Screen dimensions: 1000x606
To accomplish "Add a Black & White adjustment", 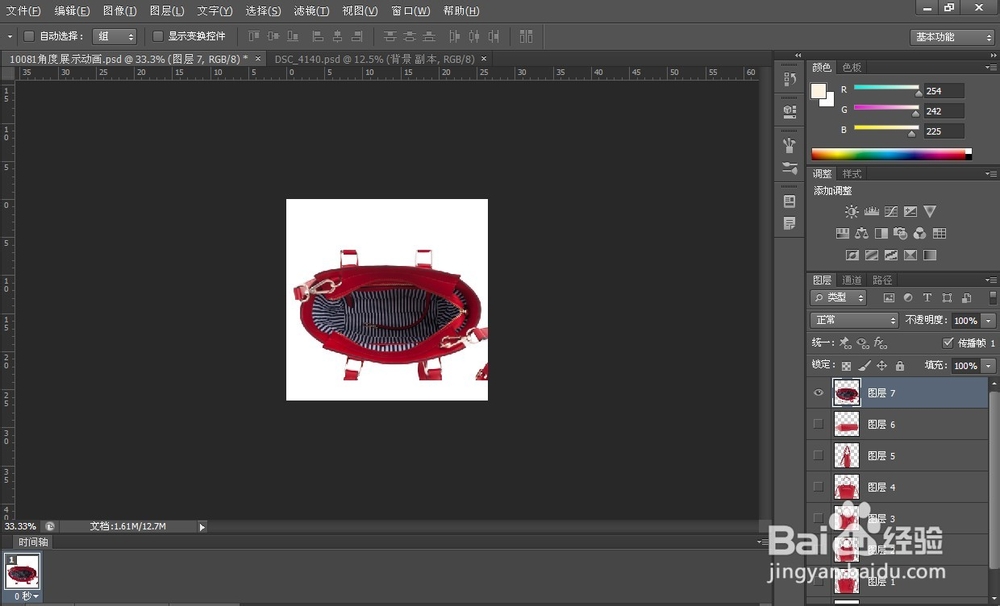I will [x=881, y=233].
